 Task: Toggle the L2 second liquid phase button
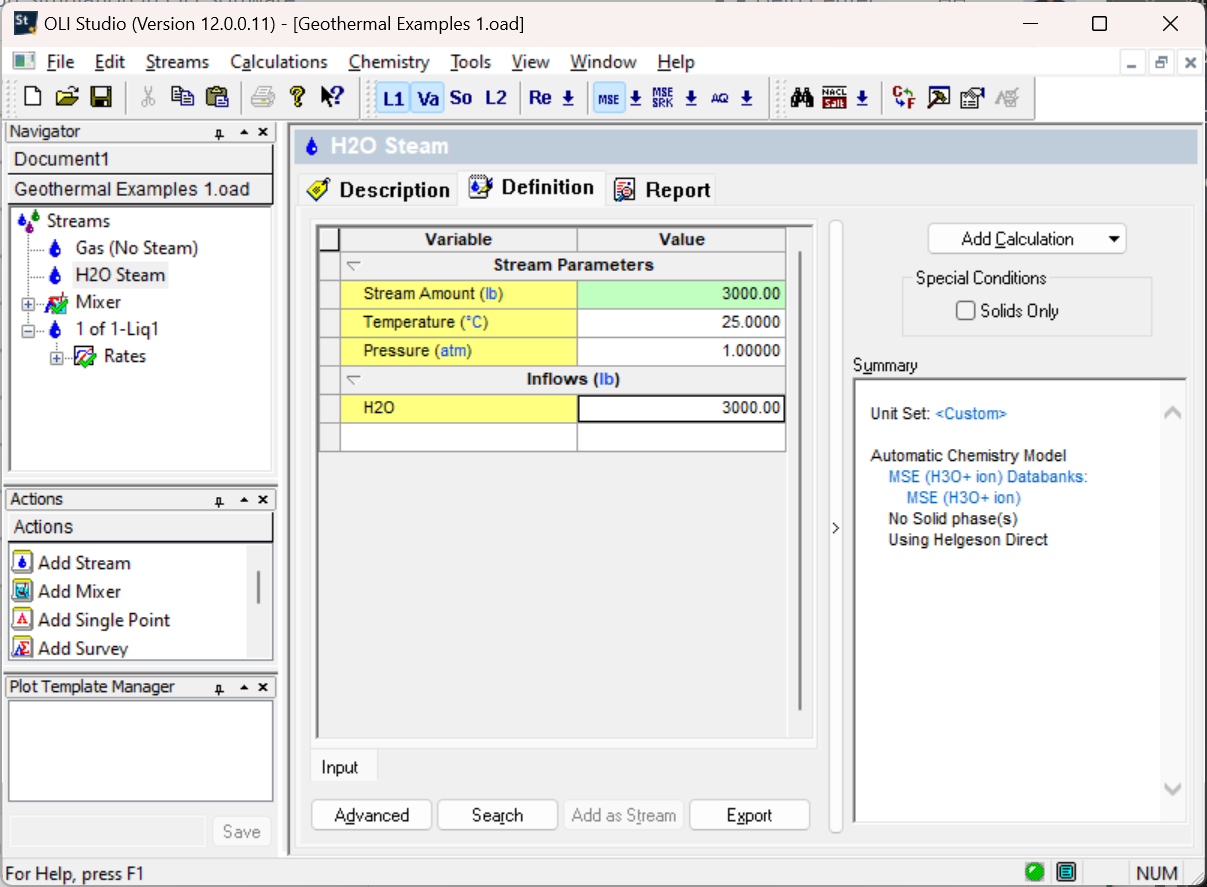click(496, 98)
